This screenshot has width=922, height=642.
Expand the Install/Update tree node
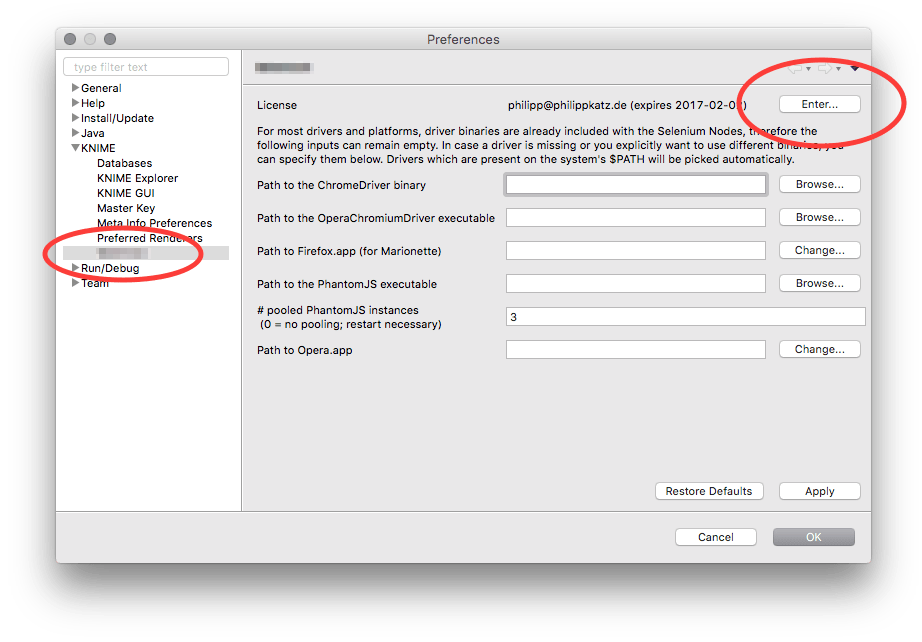pos(75,118)
